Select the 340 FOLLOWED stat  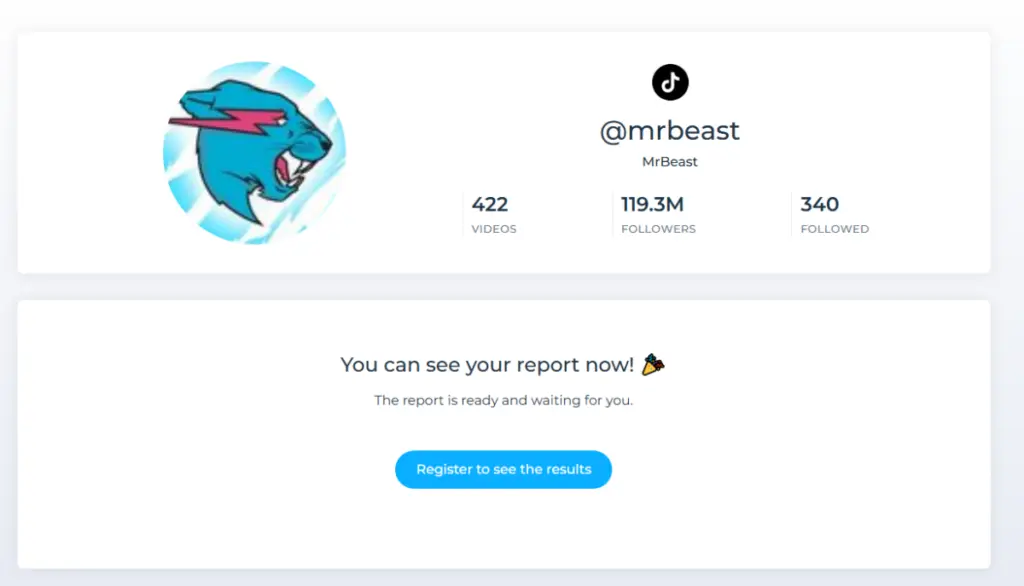point(834,213)
